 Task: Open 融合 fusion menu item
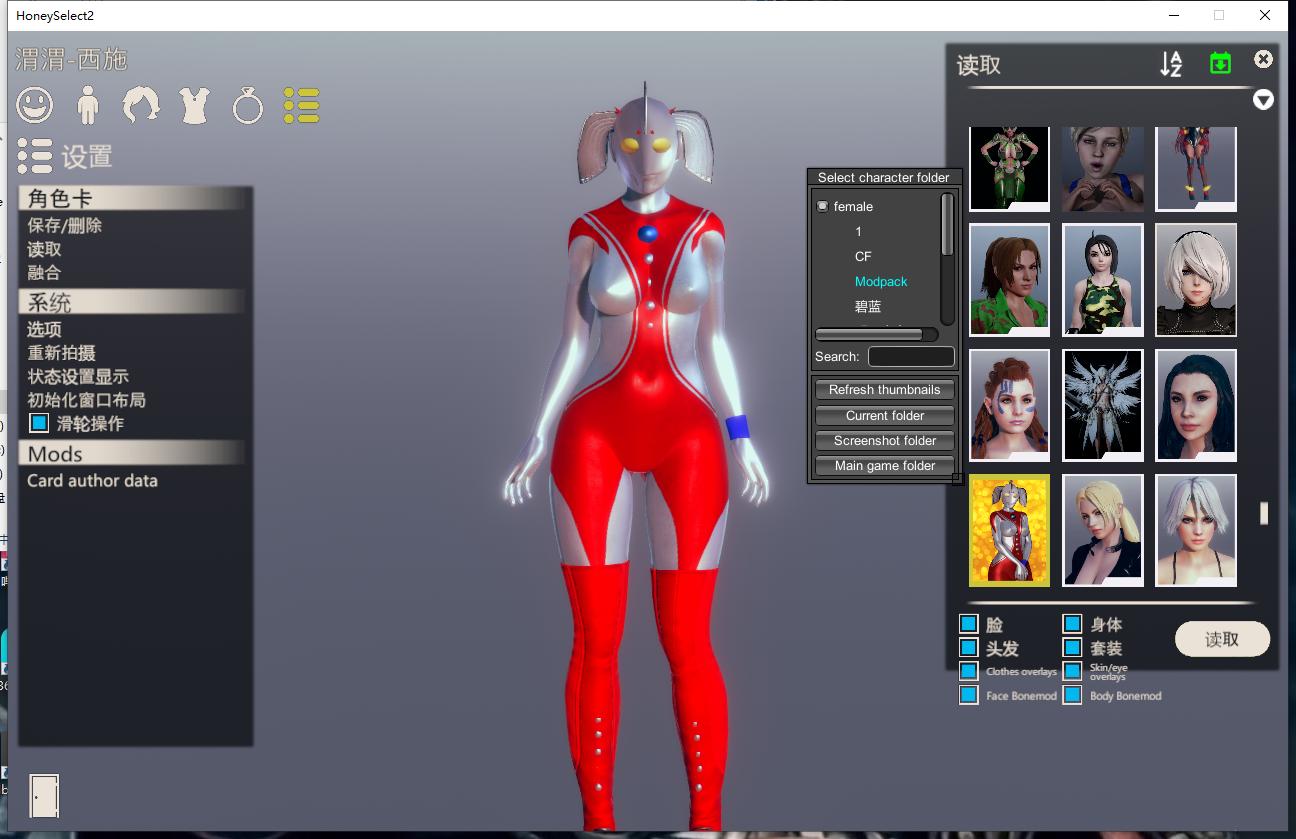point(44,272)
